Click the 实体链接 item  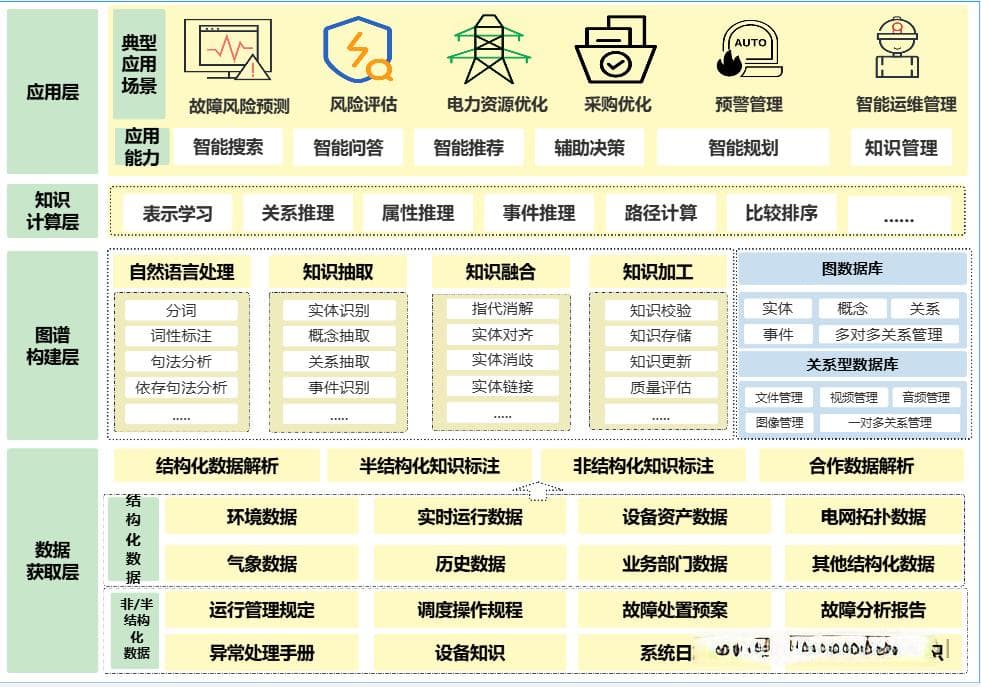click(x=502, y=387)
